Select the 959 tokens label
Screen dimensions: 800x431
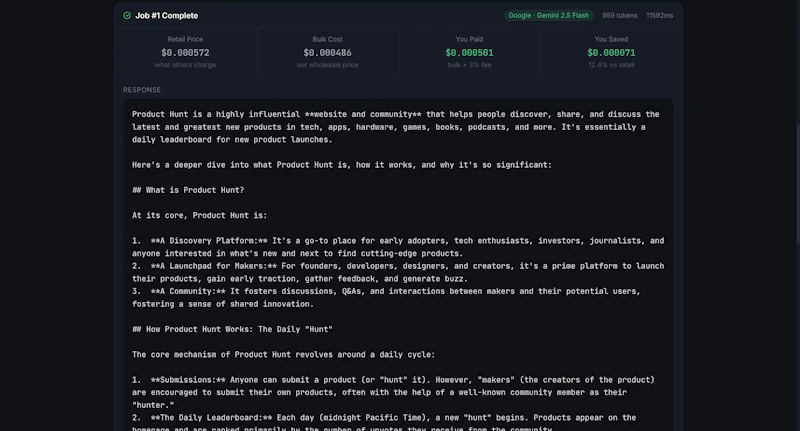[x=619, y=15]
